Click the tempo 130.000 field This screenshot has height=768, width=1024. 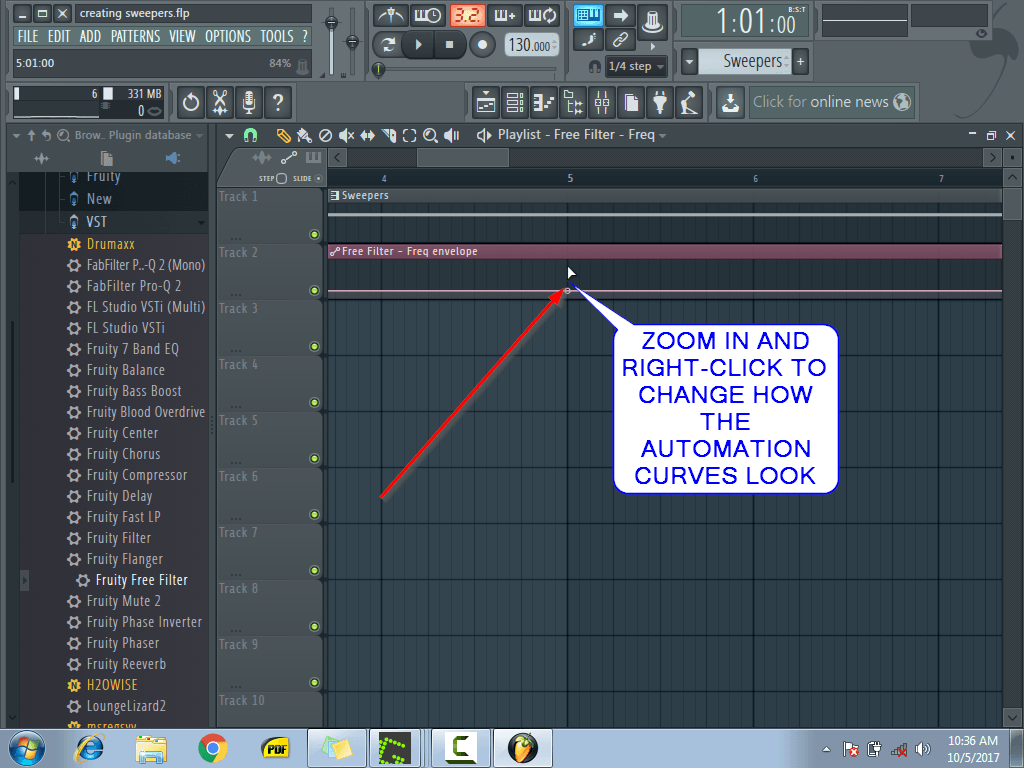(532, 45)
